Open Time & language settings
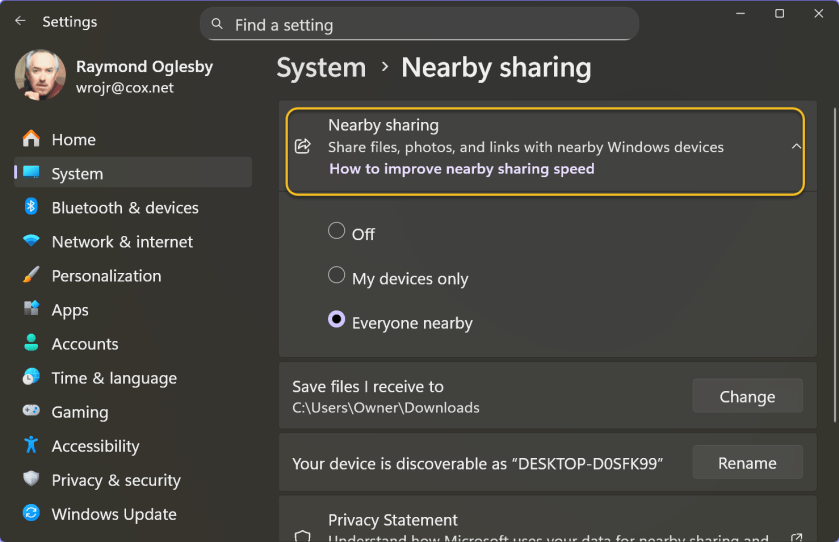This screenshot has width=839, height=542. pyautogui.click(x=113, y=378)
